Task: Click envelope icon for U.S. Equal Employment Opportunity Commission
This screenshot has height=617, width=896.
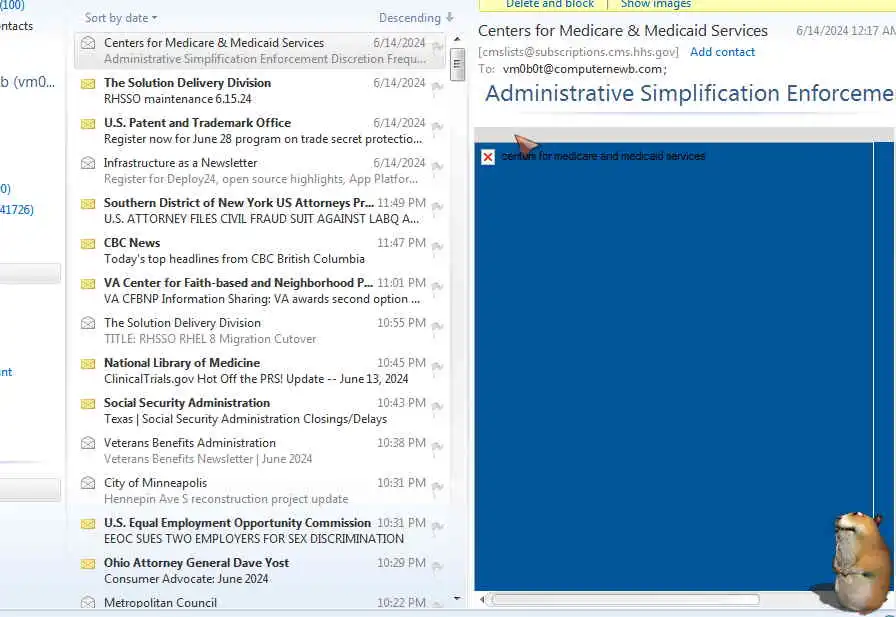Action: pyautogui.click(x=88, y=524)
